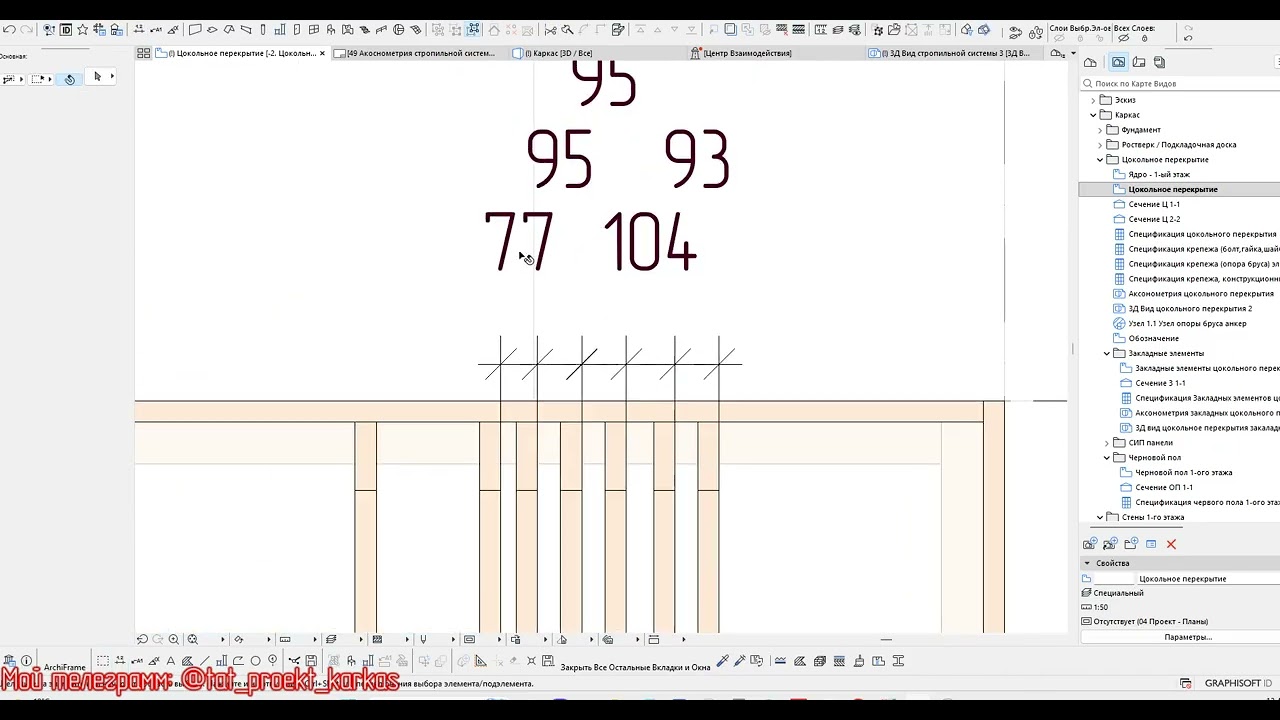The height and width of the screenshot is (720, 1280).
Task: Click the Redo arrow in top toolbar
Action: (27, 30)
